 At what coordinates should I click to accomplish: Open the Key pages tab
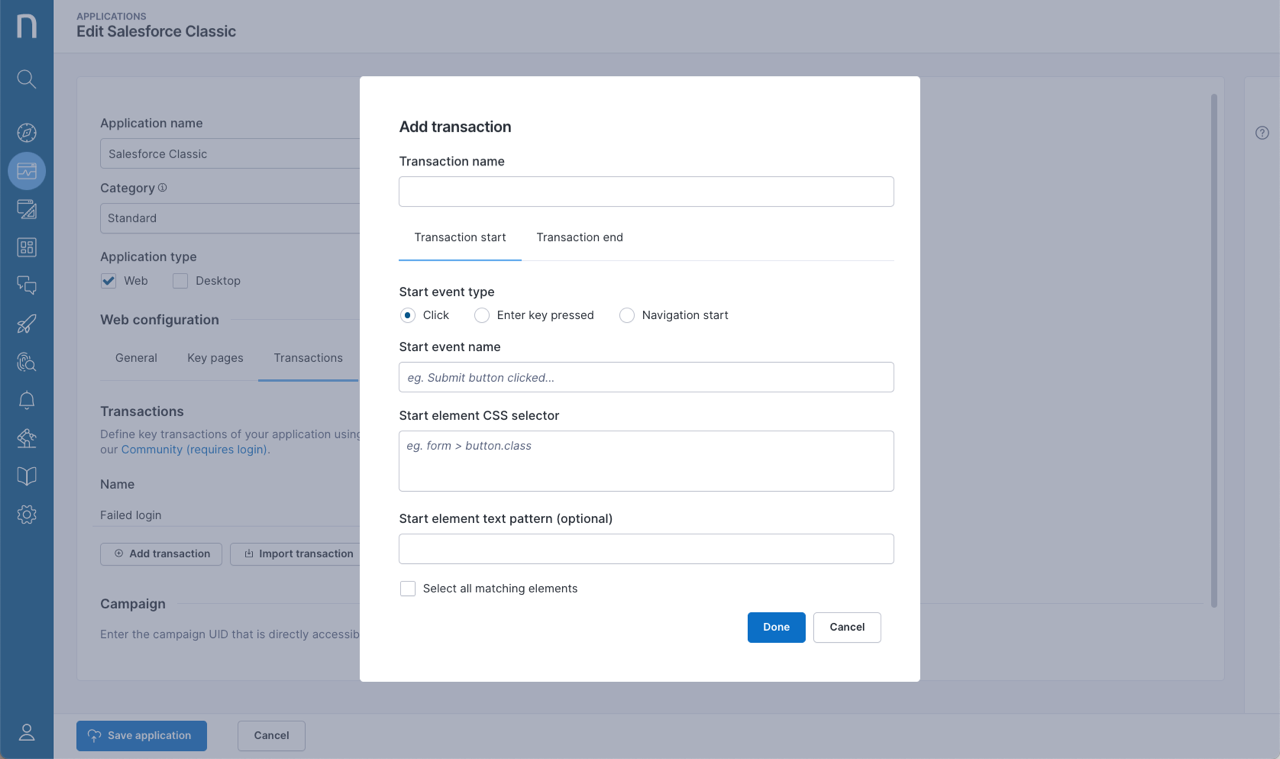215,357
